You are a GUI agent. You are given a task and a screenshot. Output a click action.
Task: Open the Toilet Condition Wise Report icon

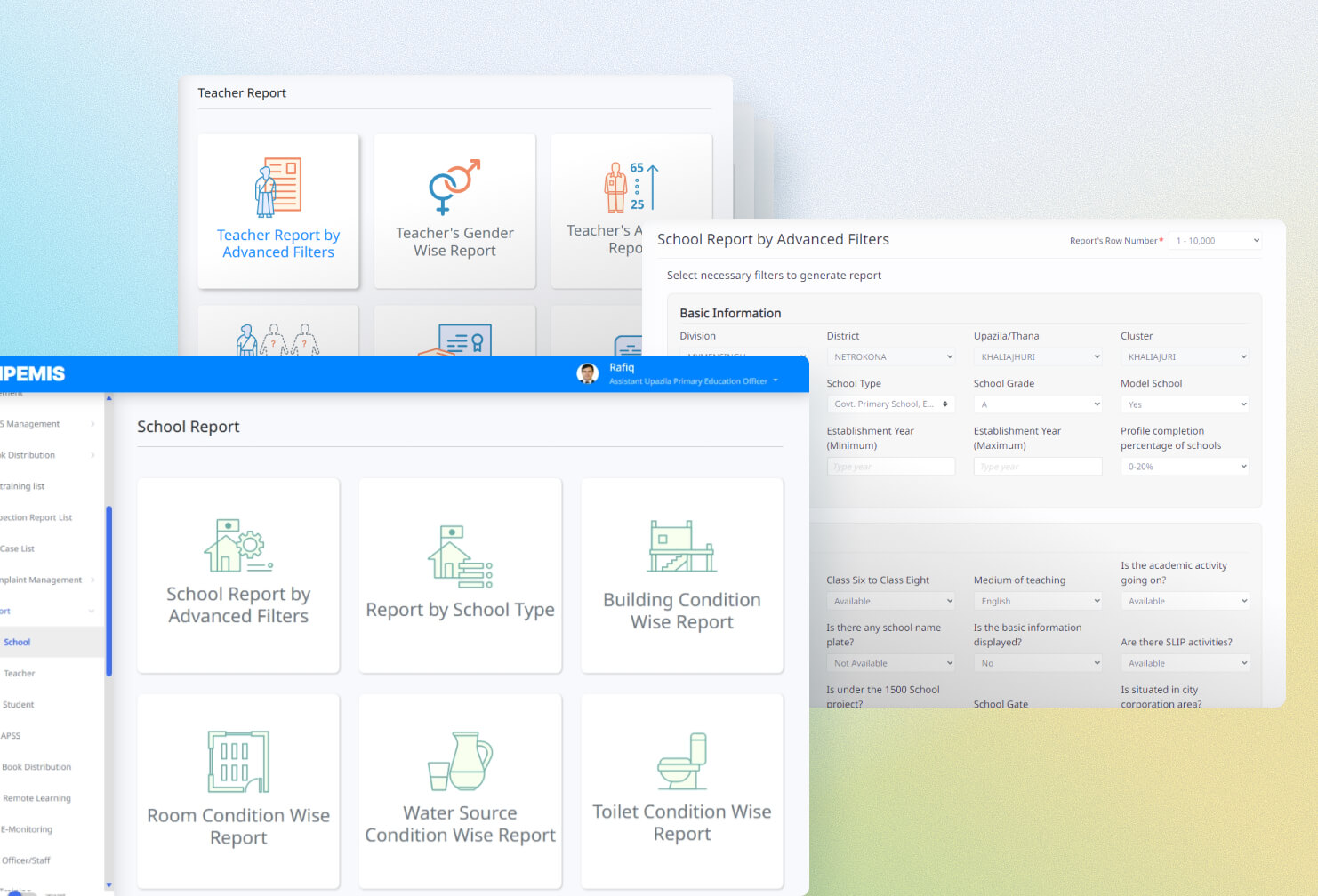pyautogui.click(x=682, y=762)
